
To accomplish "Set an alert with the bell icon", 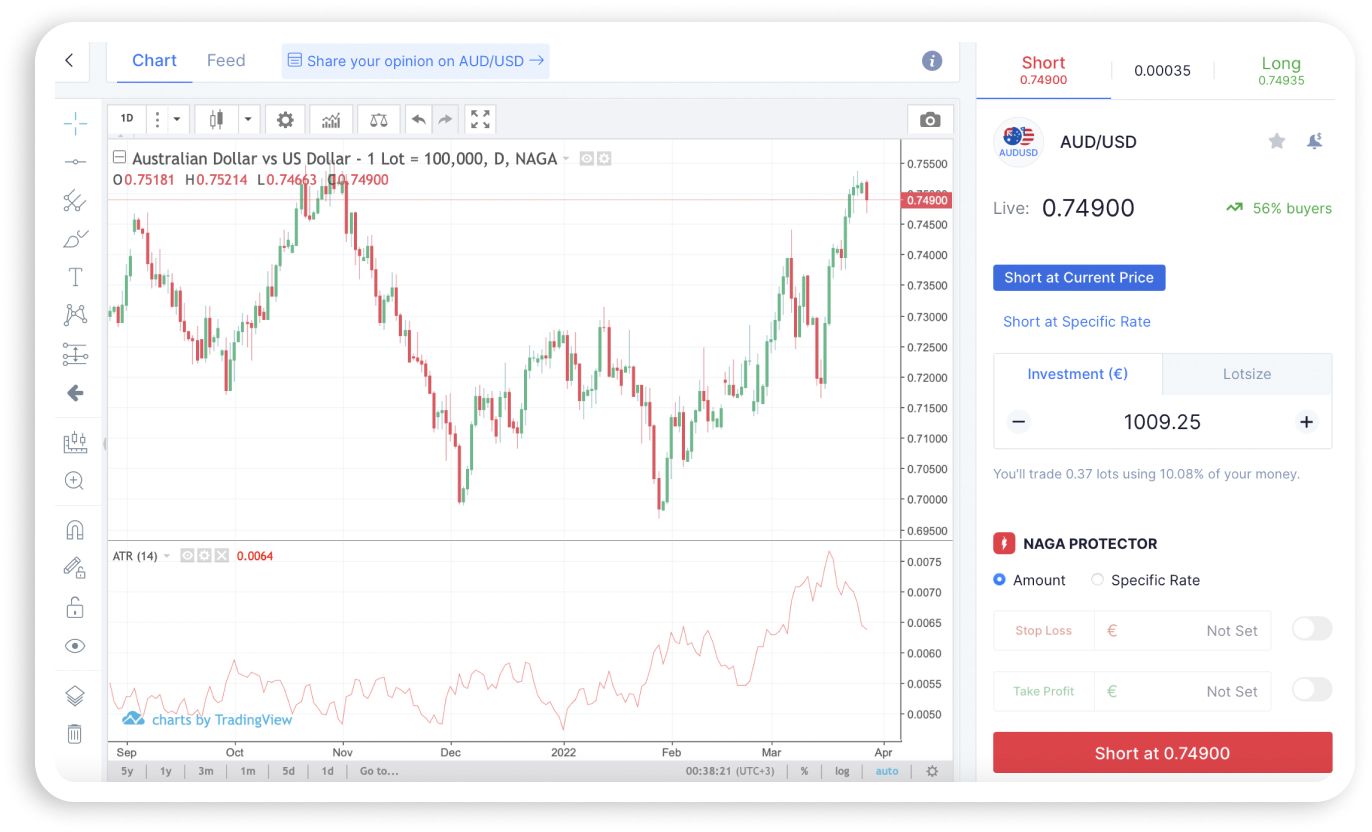I will click(1315, 141).
